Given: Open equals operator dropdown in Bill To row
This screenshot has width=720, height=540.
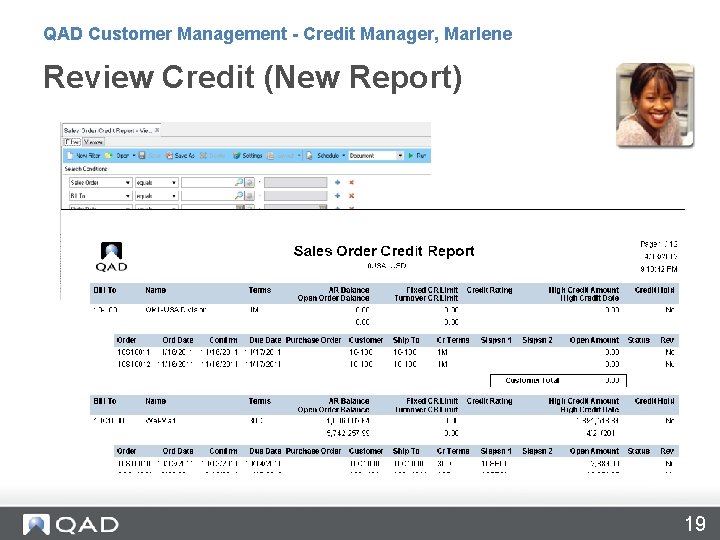Looking at the screenshot, I should click(174, 196).
